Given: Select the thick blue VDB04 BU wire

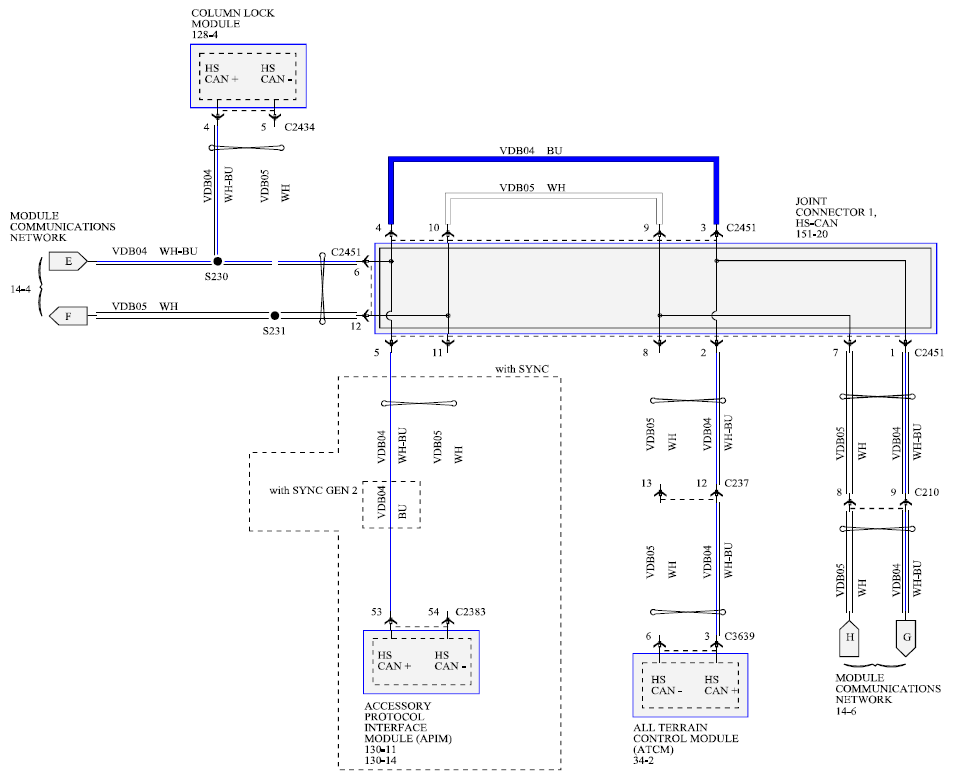Looking at the screenshot, I should click(552, 158).
